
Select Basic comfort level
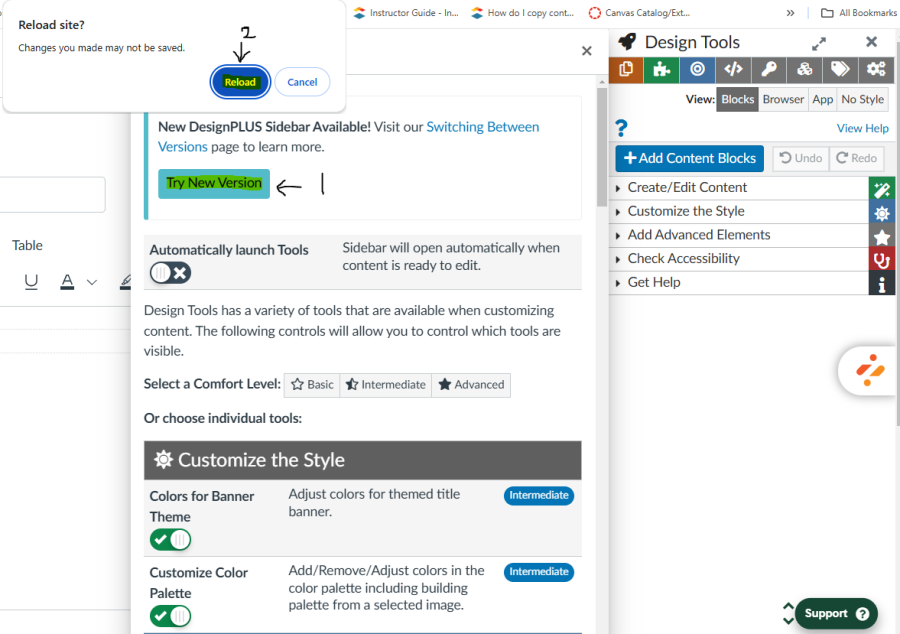click(312, 384)
